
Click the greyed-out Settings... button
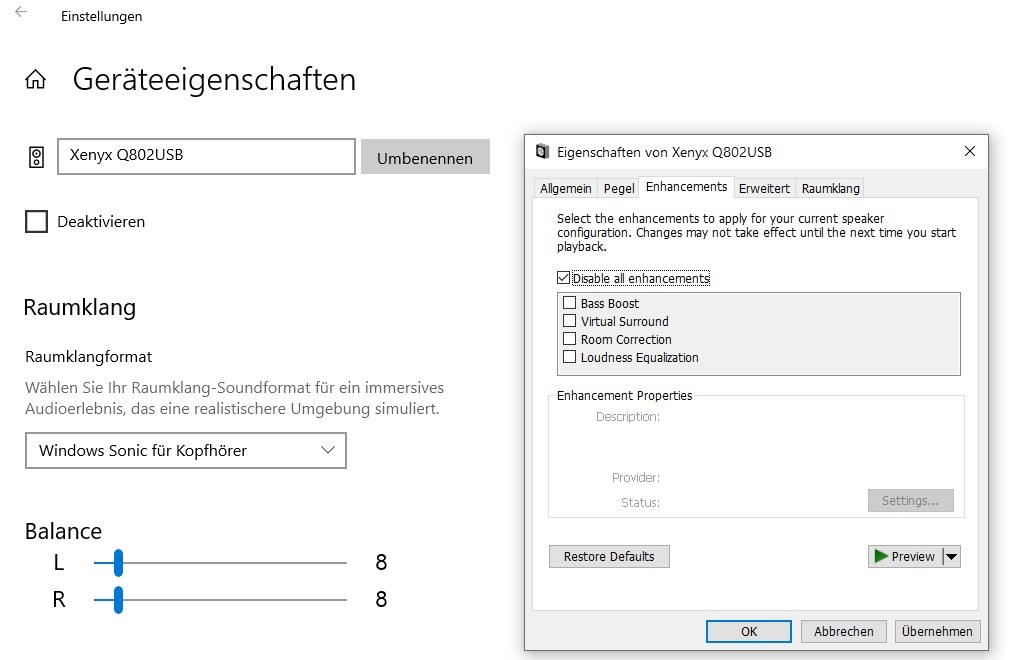(910, 501)
